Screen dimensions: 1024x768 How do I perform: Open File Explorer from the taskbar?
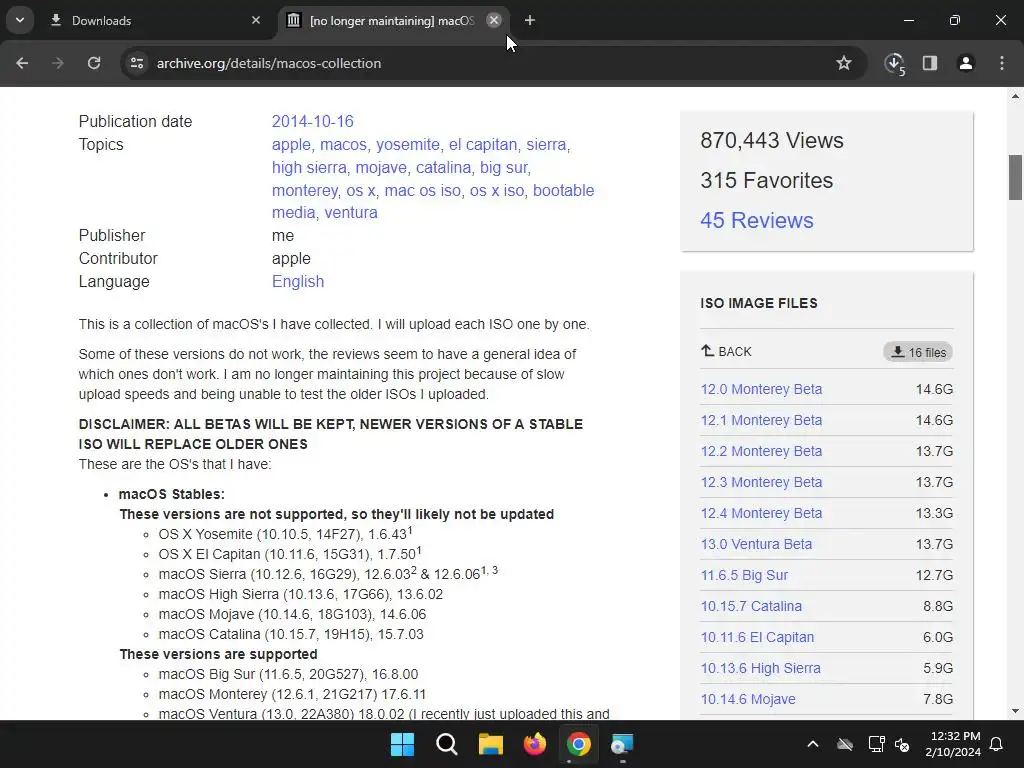point(490,744)
